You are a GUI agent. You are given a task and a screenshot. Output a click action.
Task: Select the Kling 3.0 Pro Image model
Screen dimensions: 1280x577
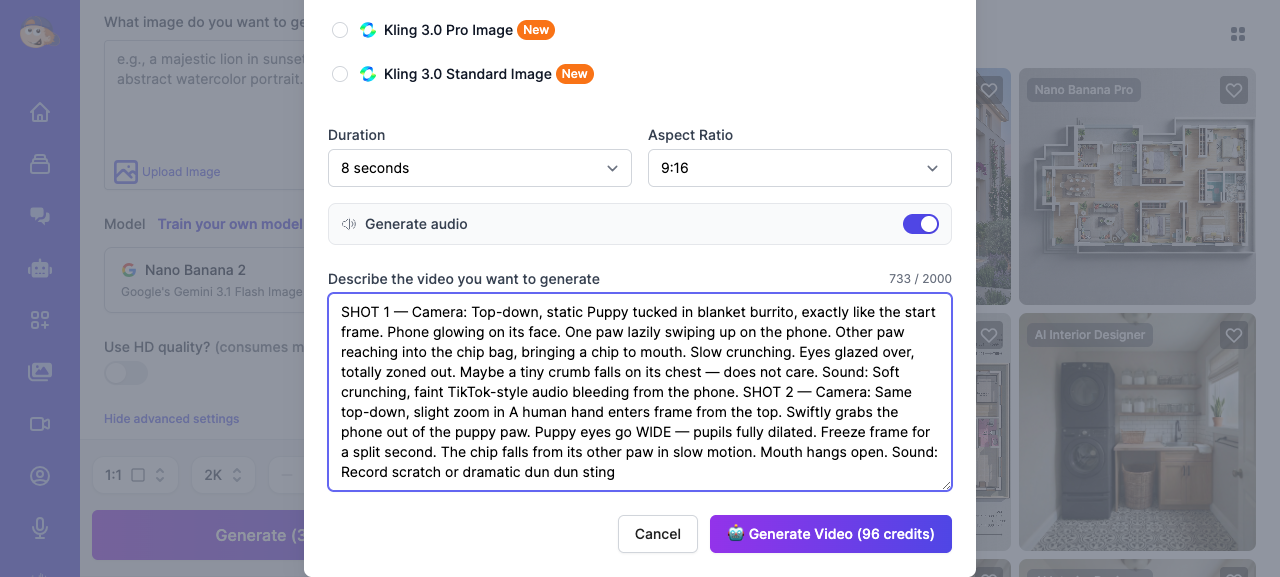pyautogui.click(x=340, y=30)
